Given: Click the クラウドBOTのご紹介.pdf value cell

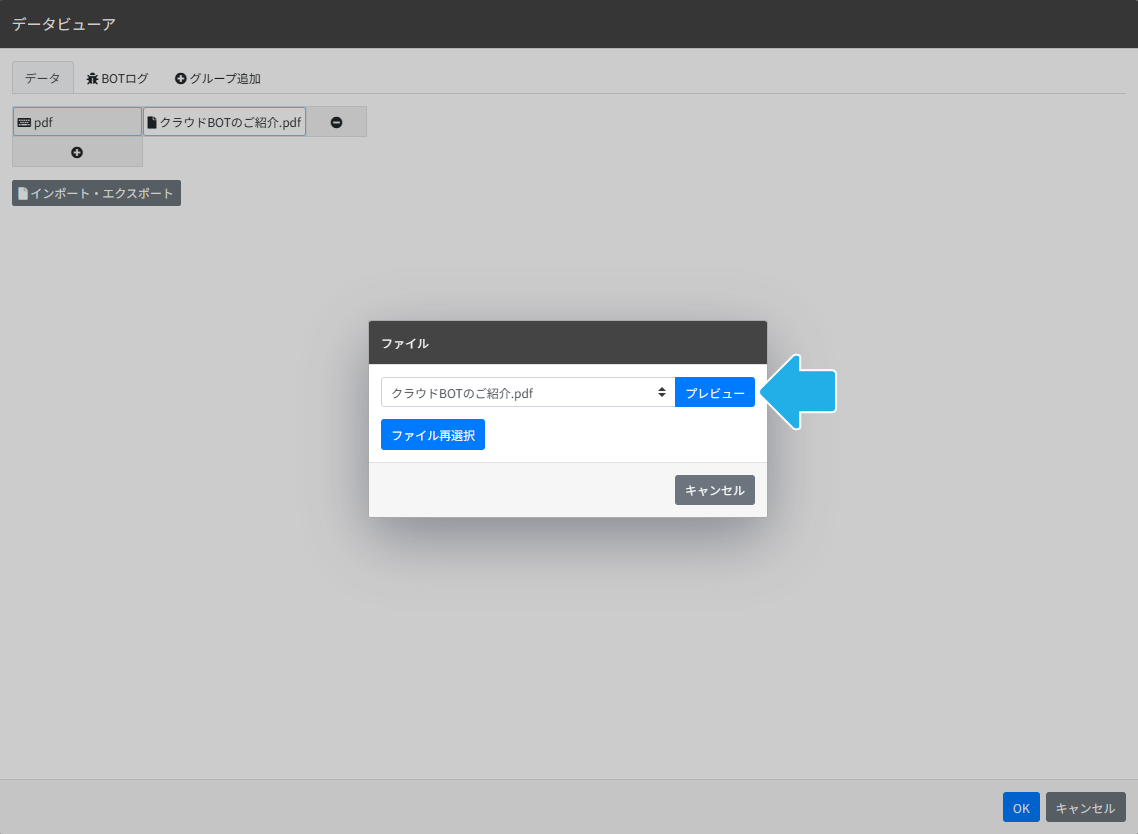Looking at the screenshot, I should point(224,122).
